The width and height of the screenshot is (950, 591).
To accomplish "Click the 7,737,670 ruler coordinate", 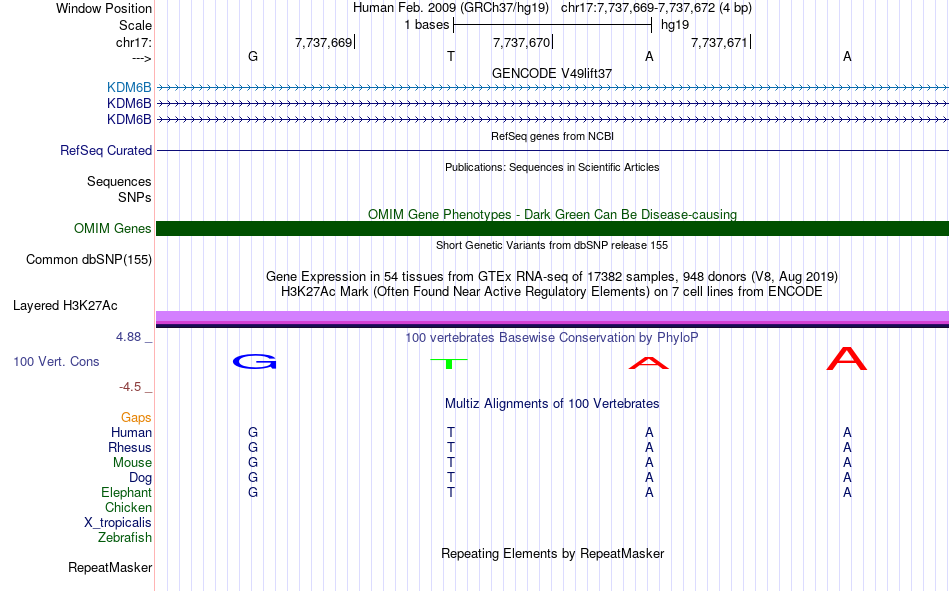I will click(x=522, y=42).
